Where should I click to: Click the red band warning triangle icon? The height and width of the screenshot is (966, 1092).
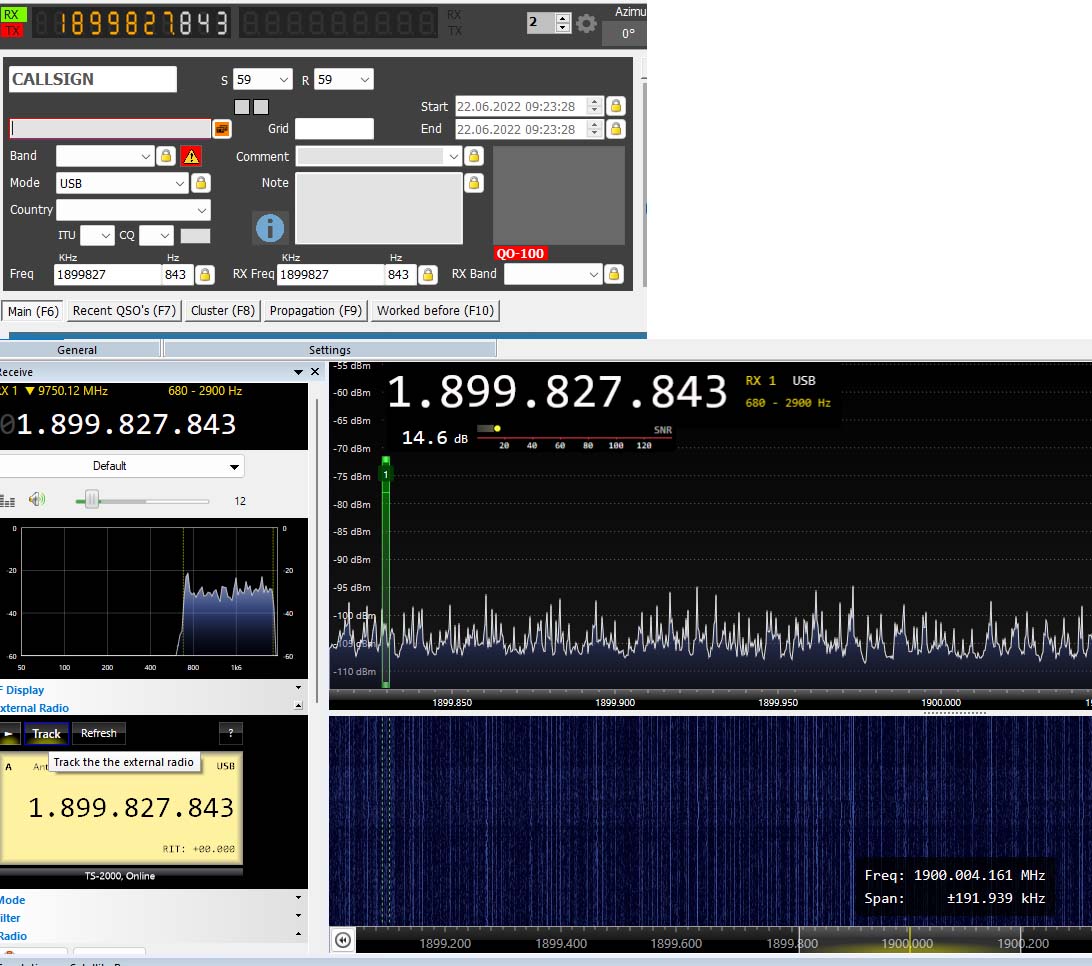pyautogui.click(x=191, y=156)
